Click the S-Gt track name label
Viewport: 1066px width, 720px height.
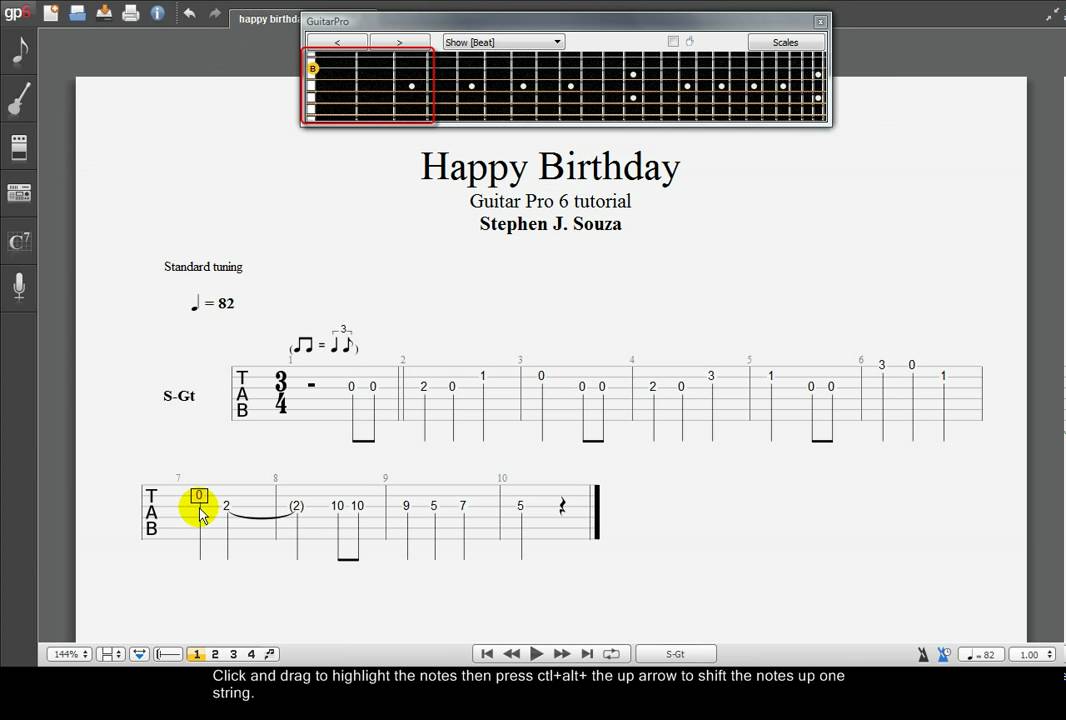click(179, 396)
